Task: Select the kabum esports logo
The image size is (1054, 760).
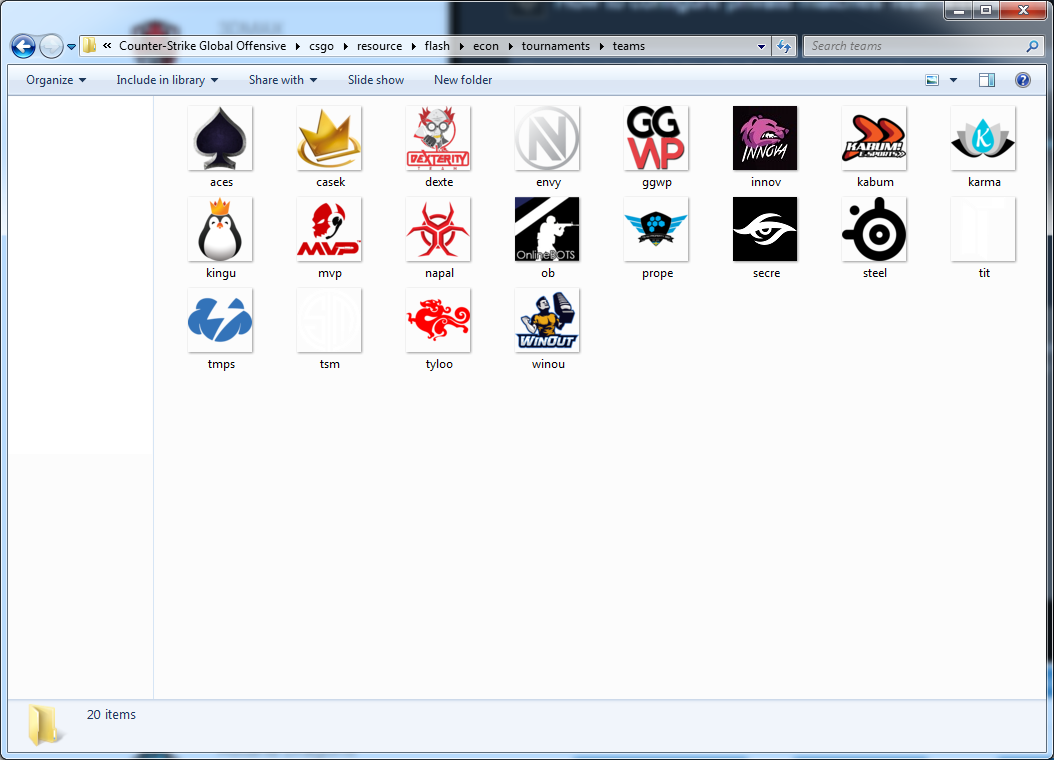Action: tap(874, 138)
